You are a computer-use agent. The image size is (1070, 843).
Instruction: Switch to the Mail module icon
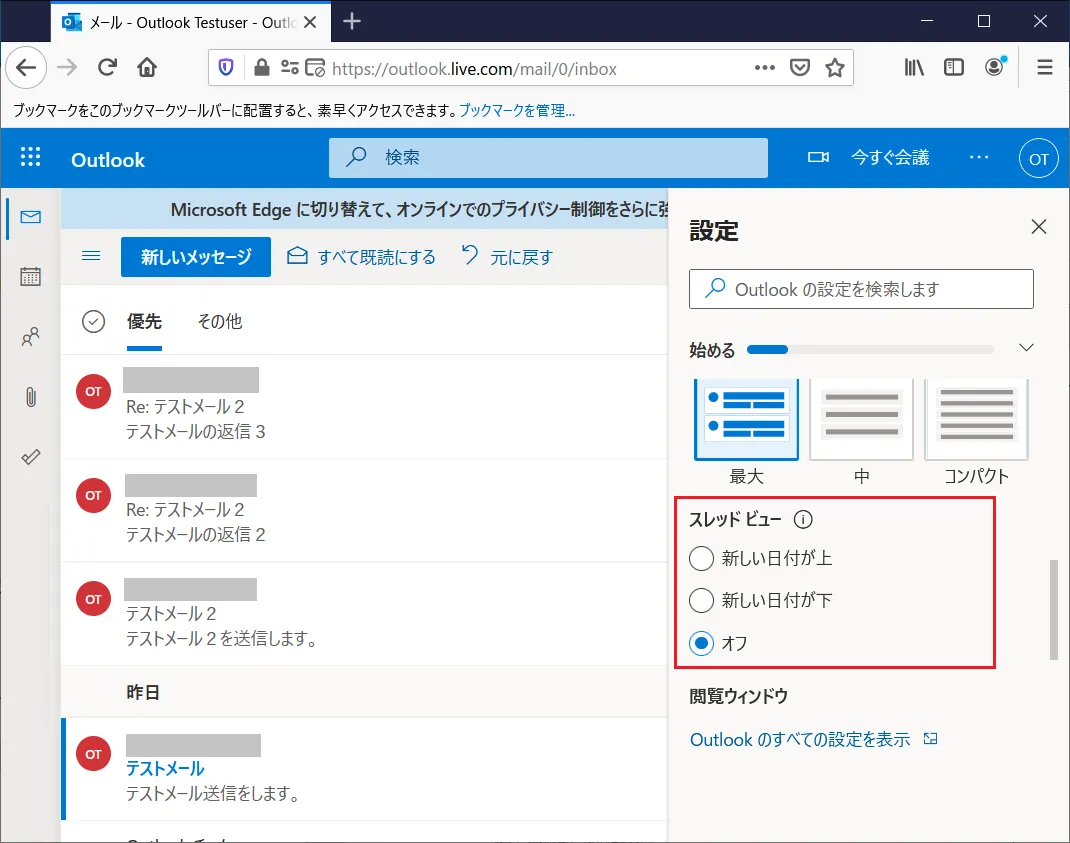tap(30, 217)
